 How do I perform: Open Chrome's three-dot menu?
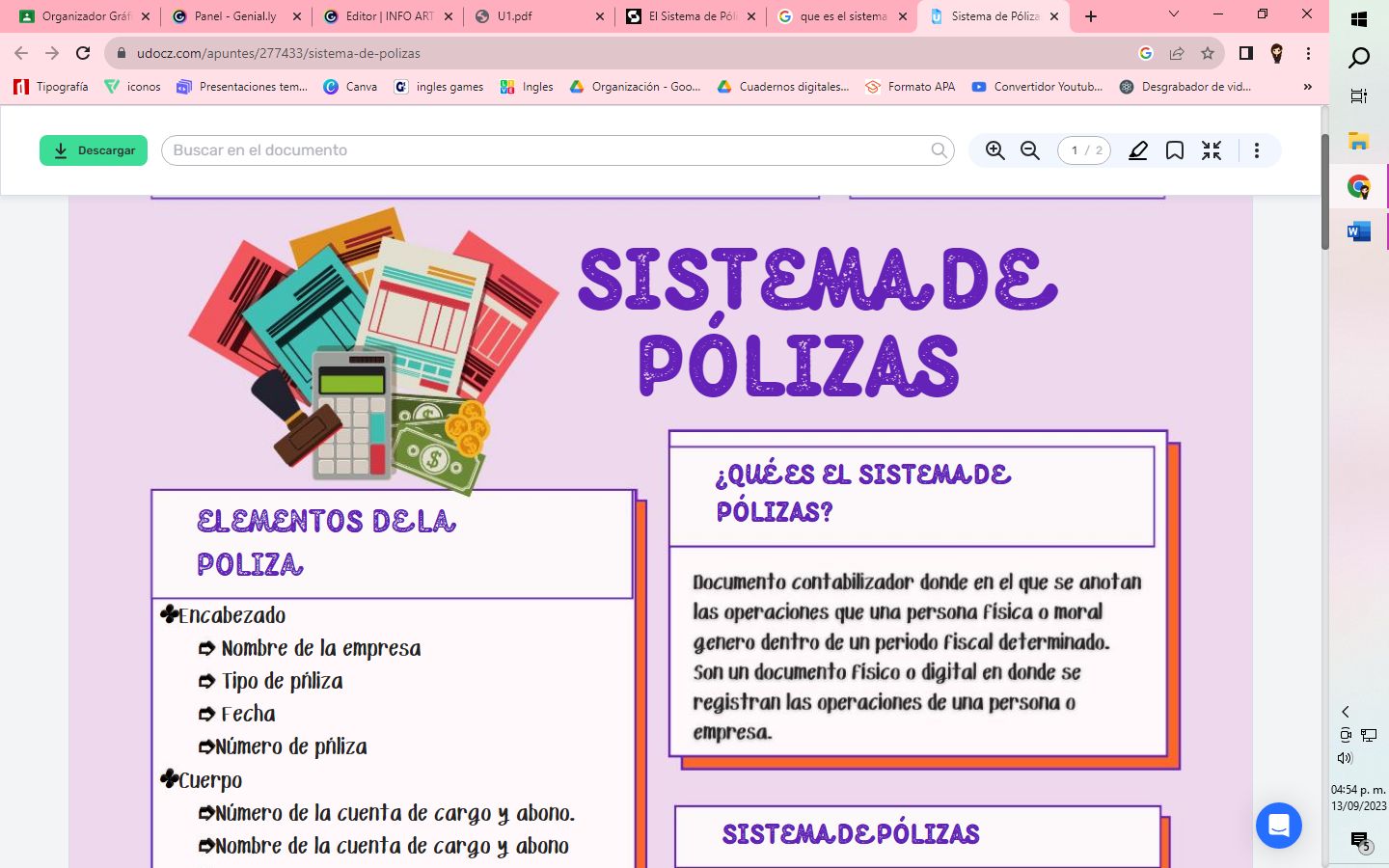[x=1308, y=53]
